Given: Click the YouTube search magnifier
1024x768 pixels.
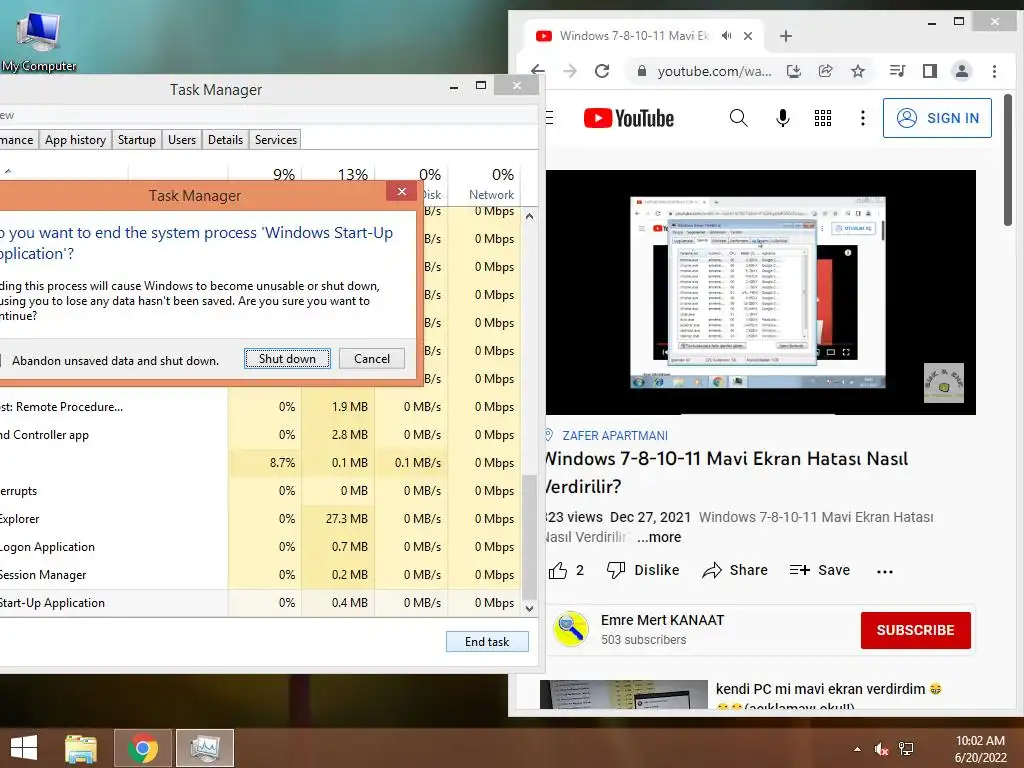Looking at the screenshot, I should click(x=738, y=118).
